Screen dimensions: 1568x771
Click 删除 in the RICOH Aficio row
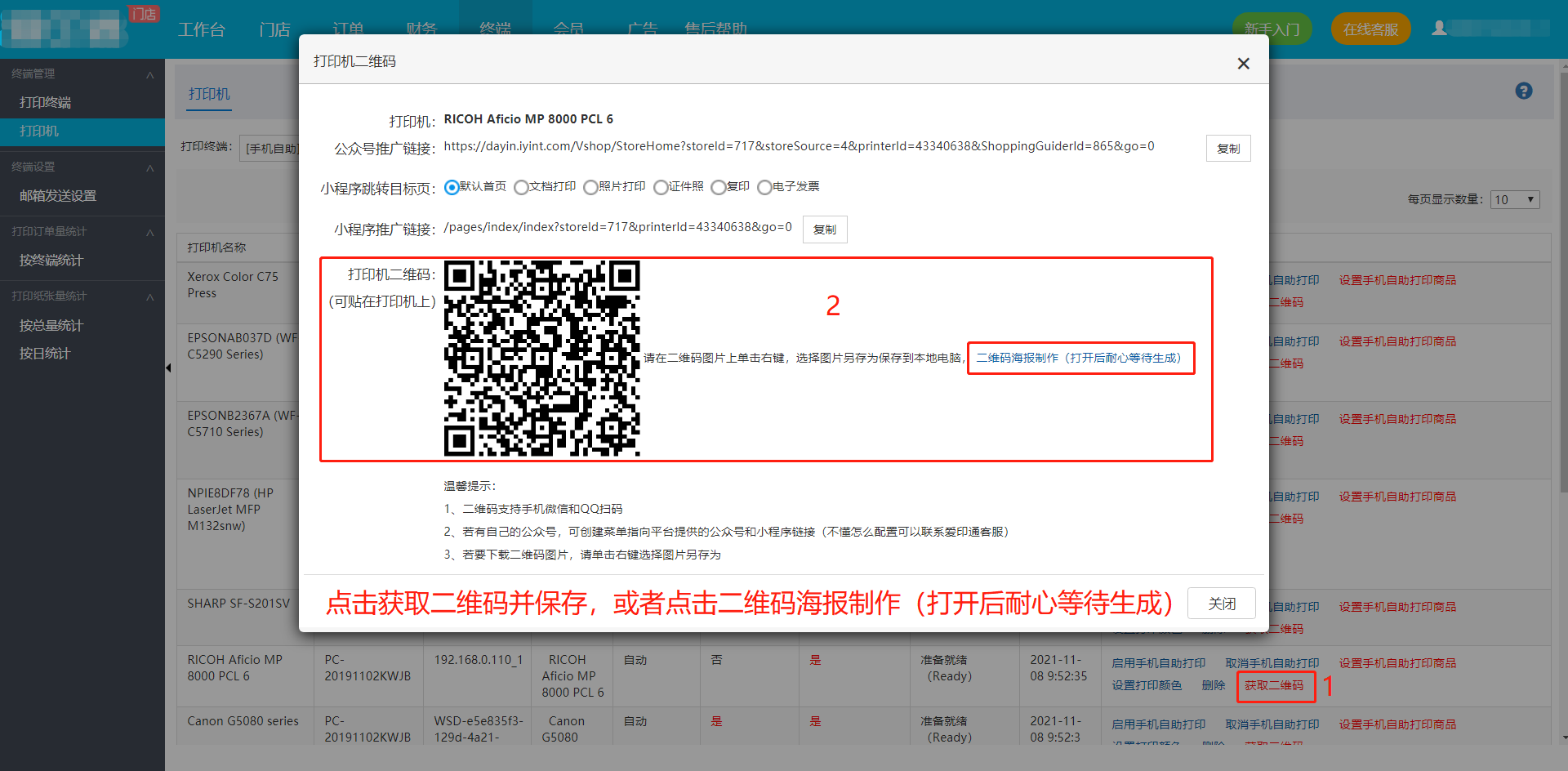[1214, 685]
